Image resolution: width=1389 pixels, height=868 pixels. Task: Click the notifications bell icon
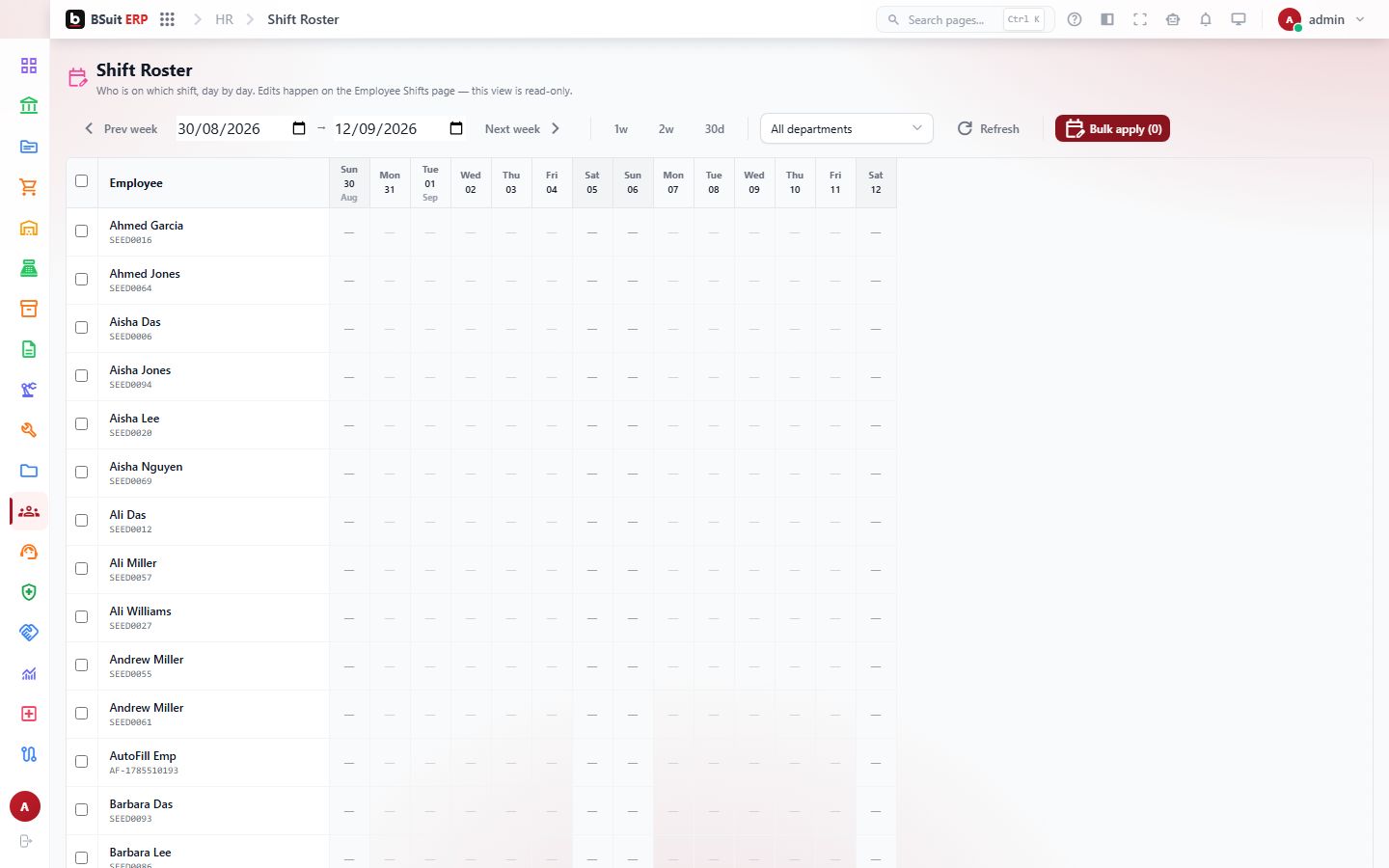pyautogui.click(x=1206, y=19)
